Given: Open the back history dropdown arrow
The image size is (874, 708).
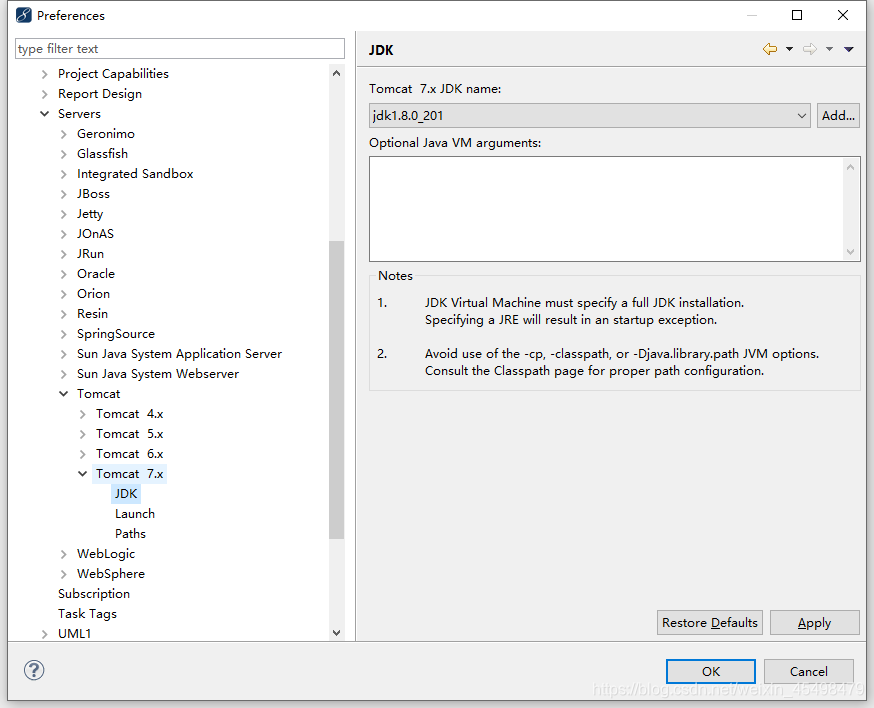Looking at the screenshot, I should [x=789, y=49].
